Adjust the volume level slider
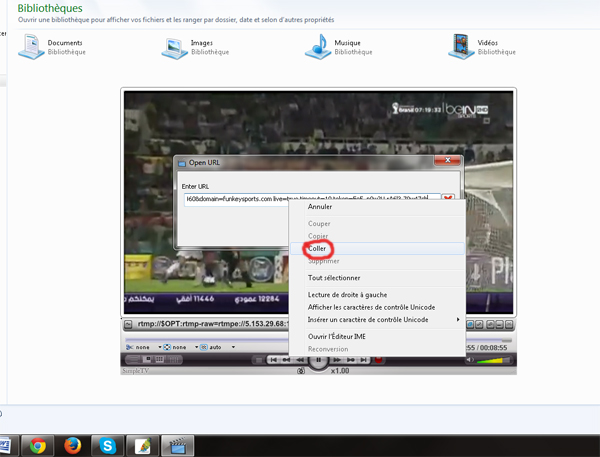This screenshot has width=600, height=457. tap(494, 360)
